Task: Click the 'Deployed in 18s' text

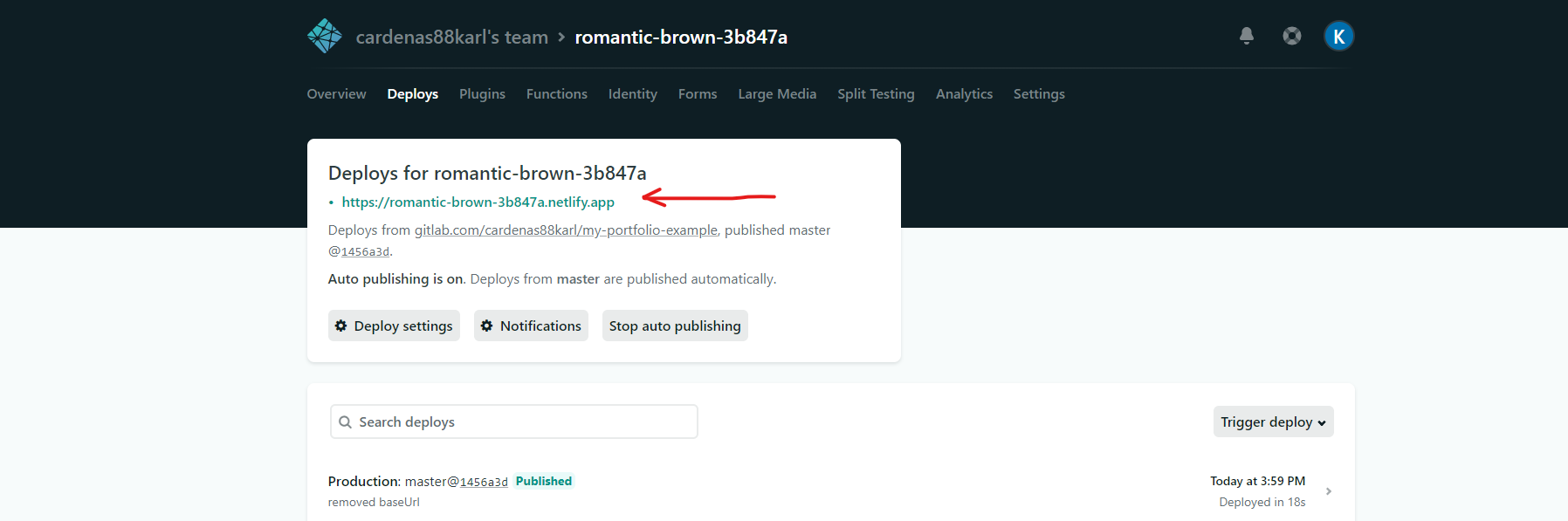Action: click(x=1262, y=502)
